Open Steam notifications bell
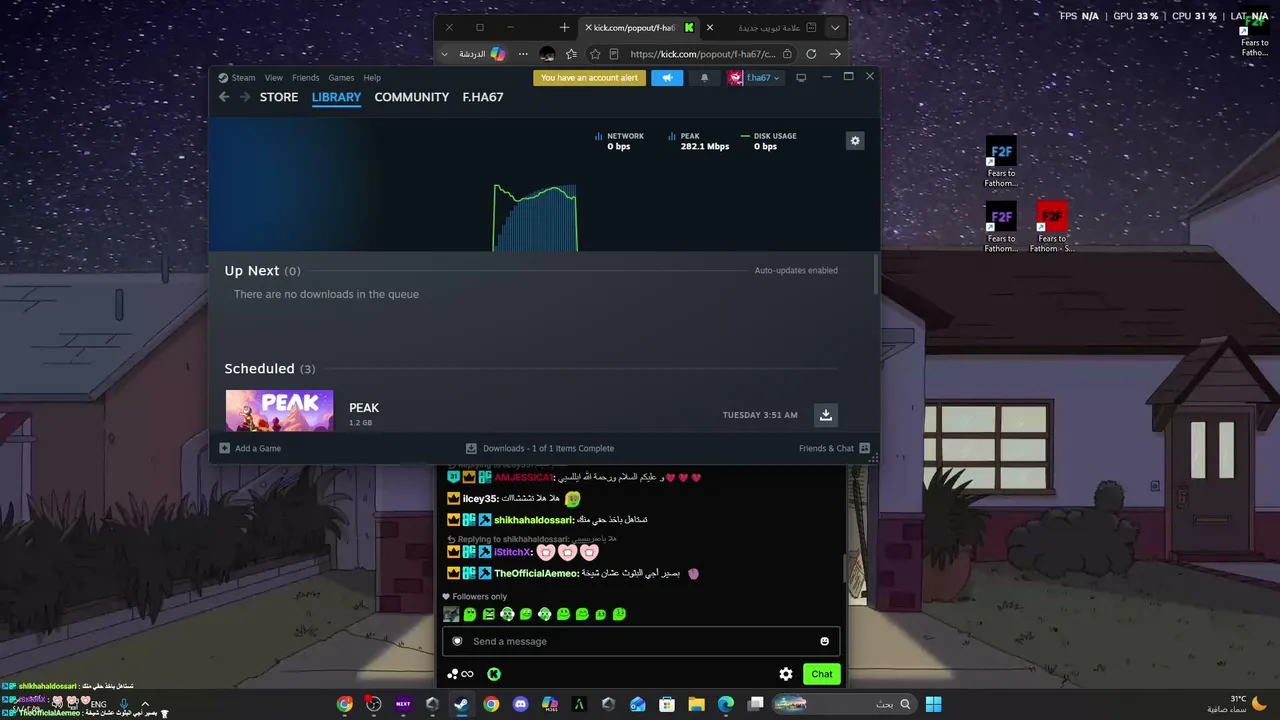The width and height of the screenshot is (1280, 720). coord(704,78)
